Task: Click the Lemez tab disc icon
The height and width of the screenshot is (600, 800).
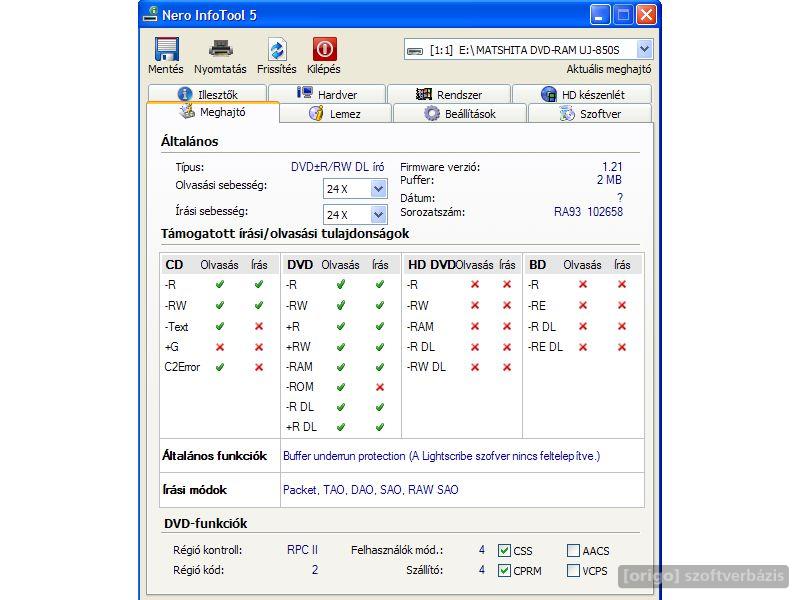Action: coord(316,113)
